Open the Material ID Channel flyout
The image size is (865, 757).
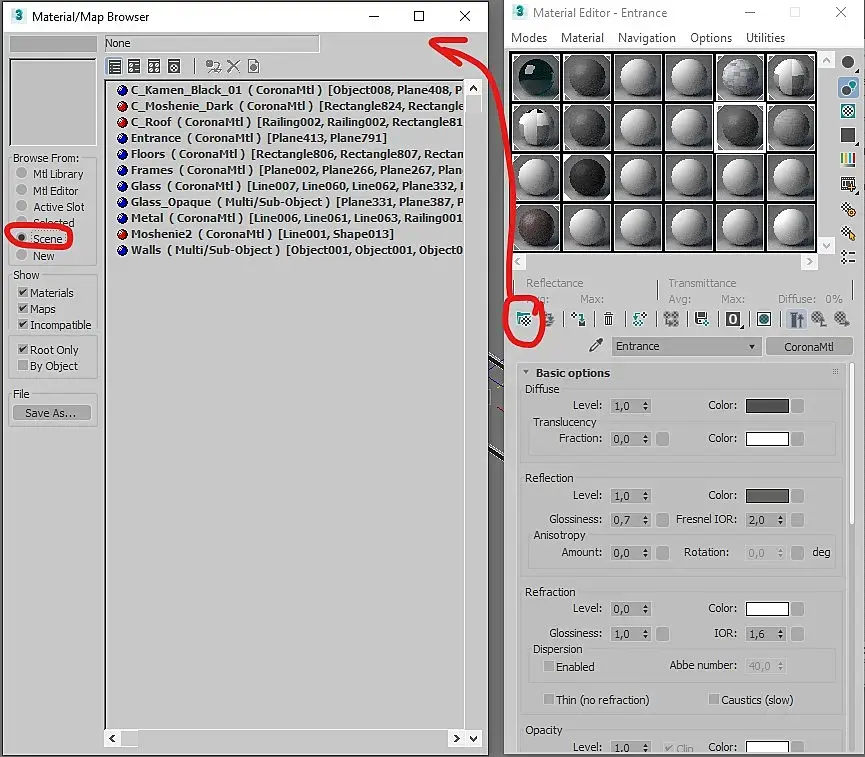point(733,319)
